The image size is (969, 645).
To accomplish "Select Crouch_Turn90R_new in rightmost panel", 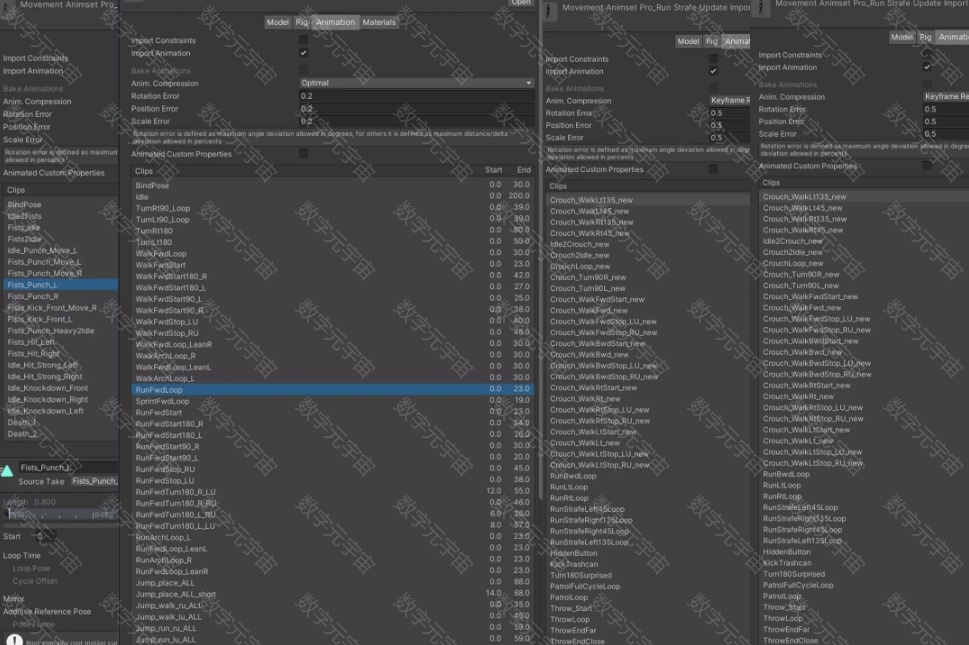I will (x=864, y=274).
